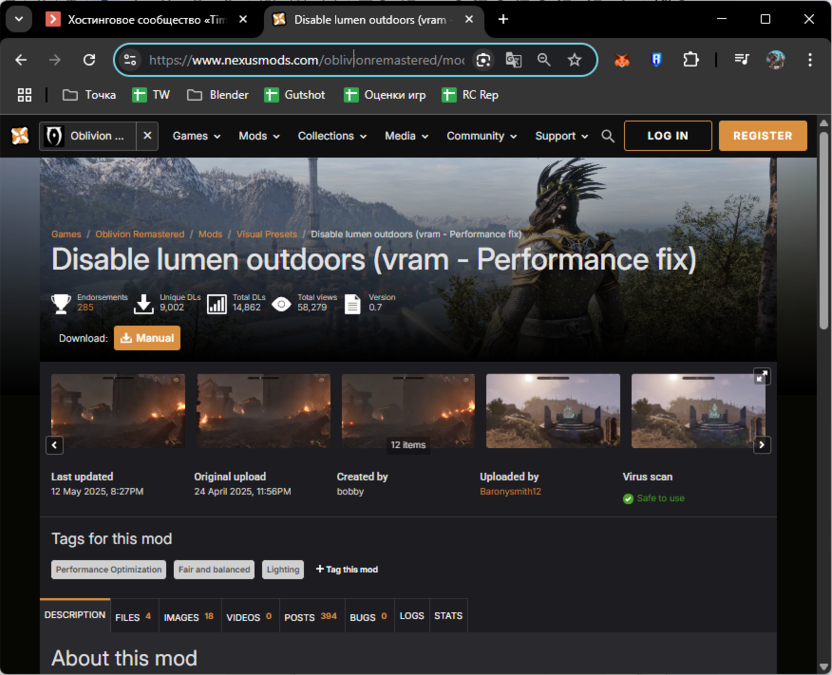
Task: Expand the Support dropdown menu
Action: point(561,136)
